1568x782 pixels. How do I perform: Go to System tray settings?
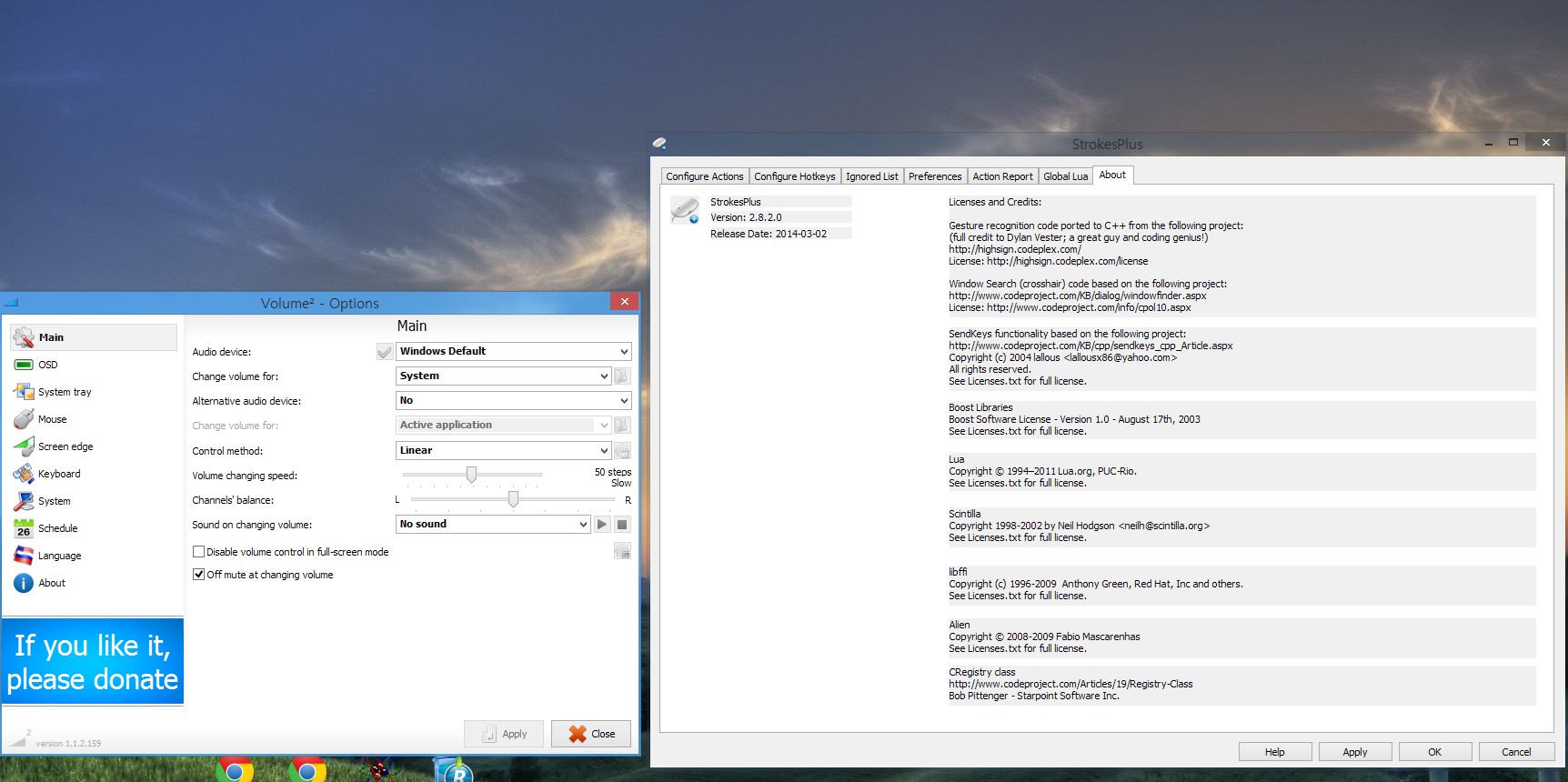(x=94, y=392)
